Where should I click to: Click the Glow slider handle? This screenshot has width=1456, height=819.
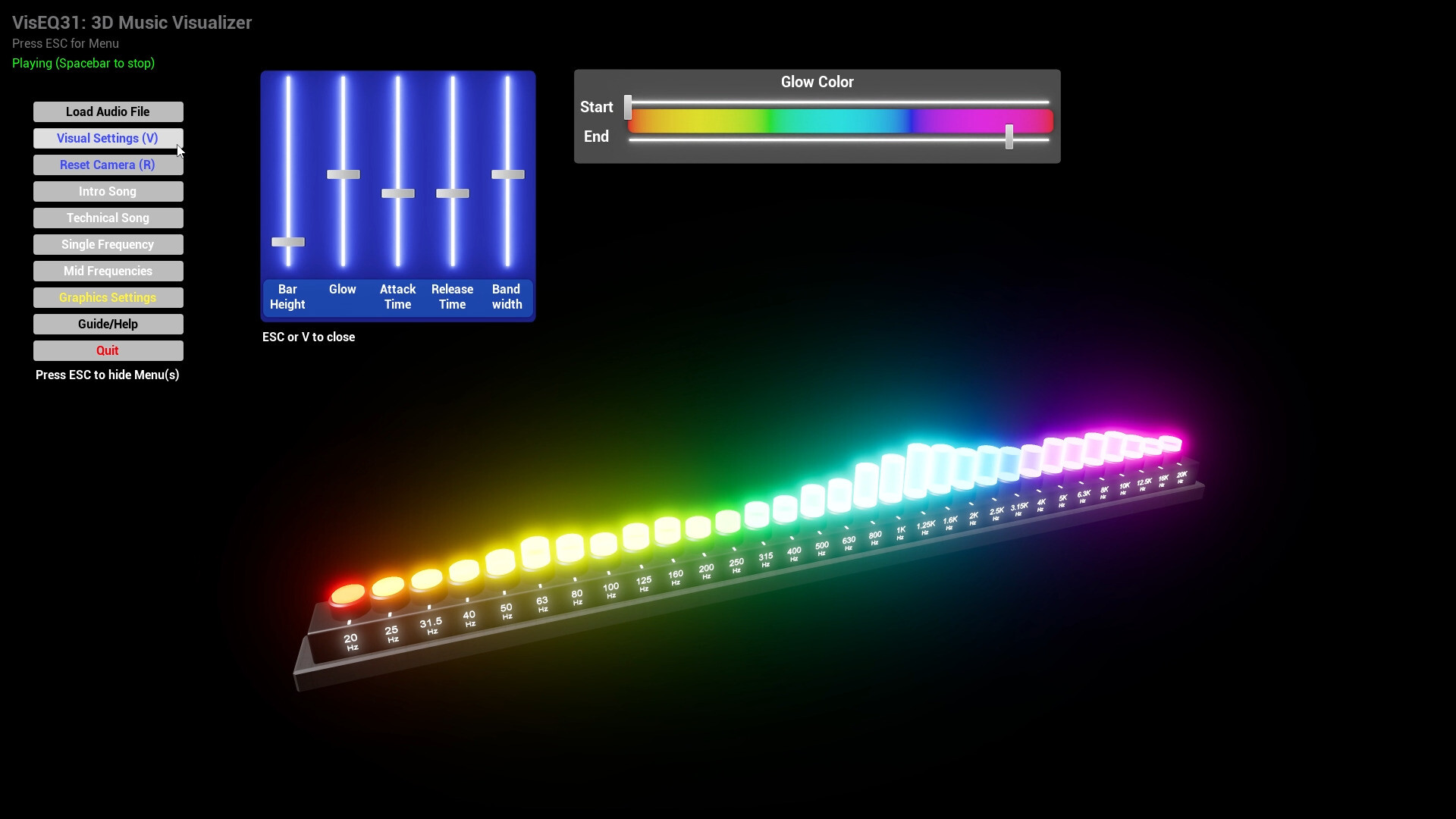343,174
